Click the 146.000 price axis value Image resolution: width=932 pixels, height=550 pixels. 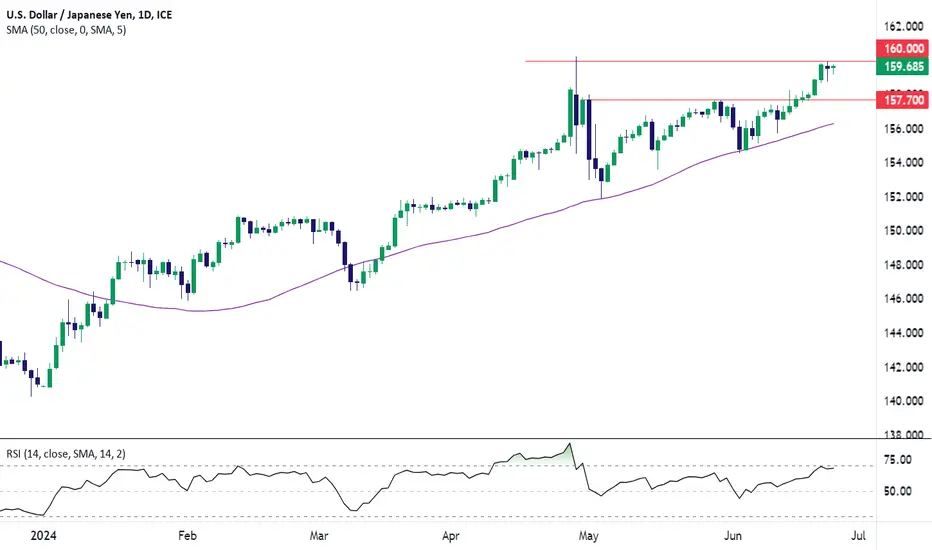click(903, 298)
